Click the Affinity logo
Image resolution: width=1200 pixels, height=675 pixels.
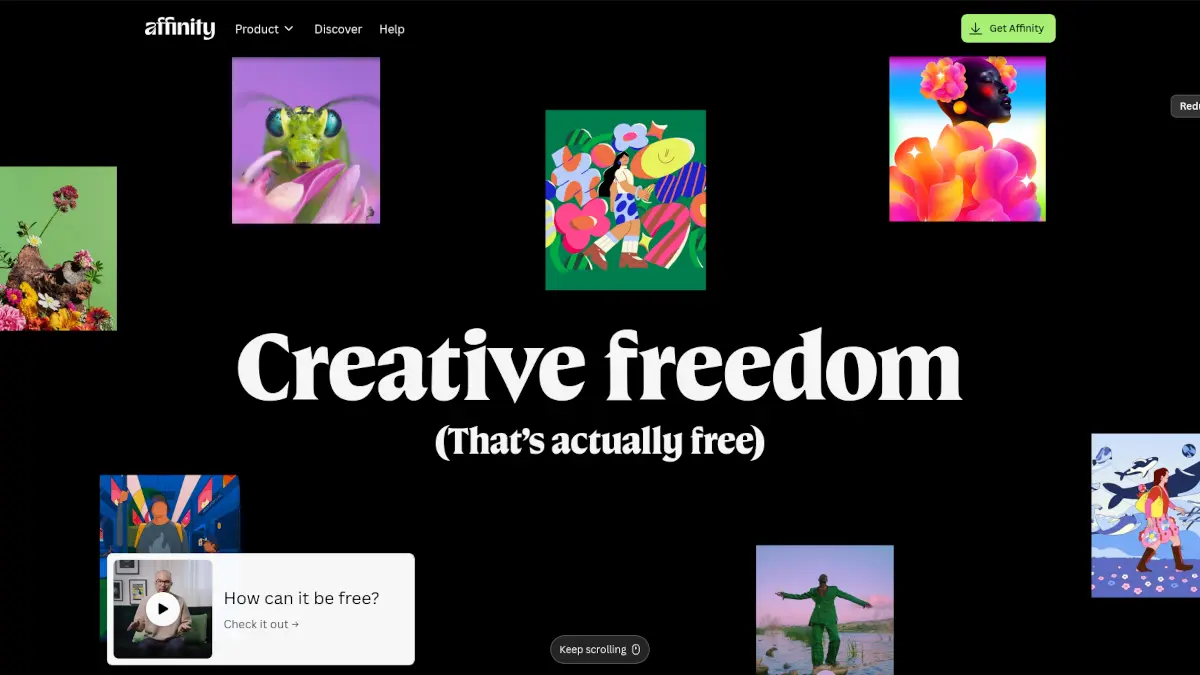coord(180,28)
